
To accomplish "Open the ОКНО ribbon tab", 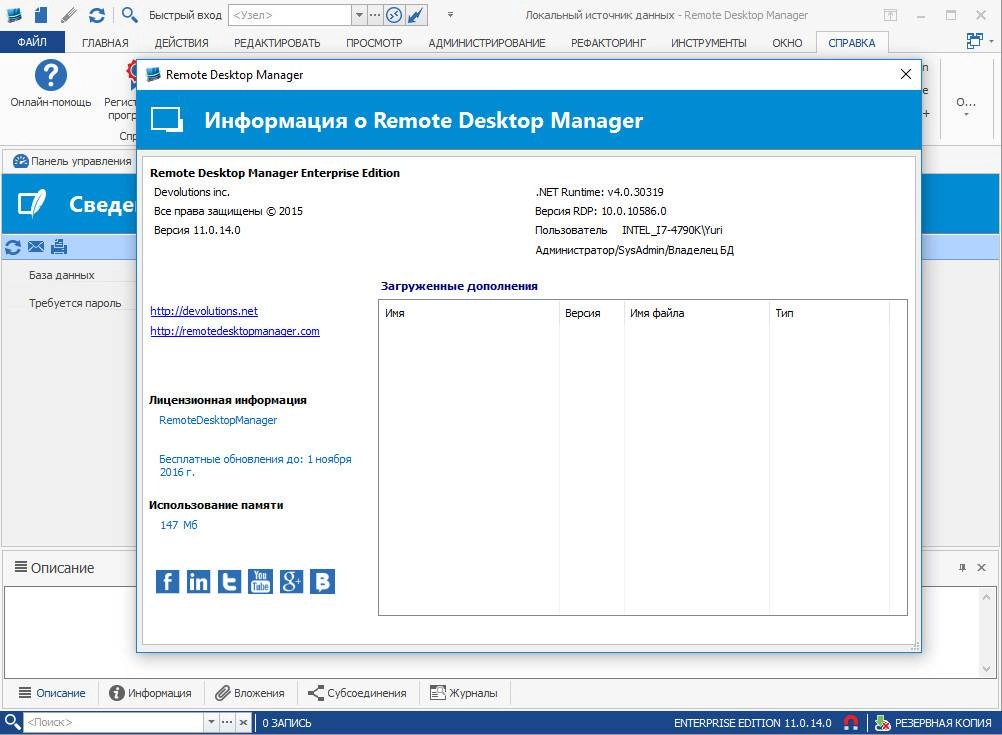I will click(787, 43).
